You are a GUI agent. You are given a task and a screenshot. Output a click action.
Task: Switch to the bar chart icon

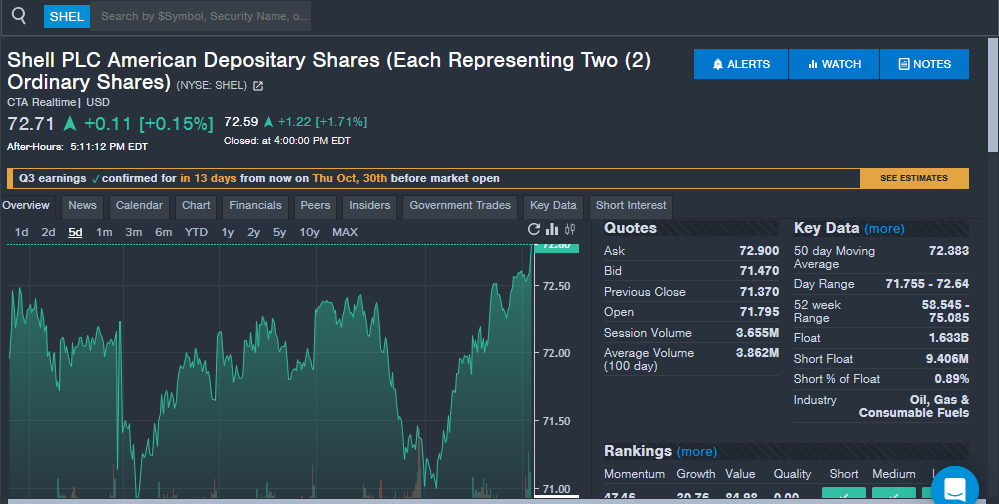pos(552,230)
